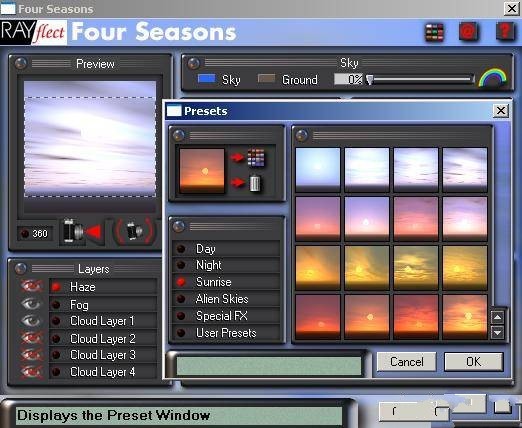Click the Sky panel corner orb

pyautogui.click(x=193, y=63)
